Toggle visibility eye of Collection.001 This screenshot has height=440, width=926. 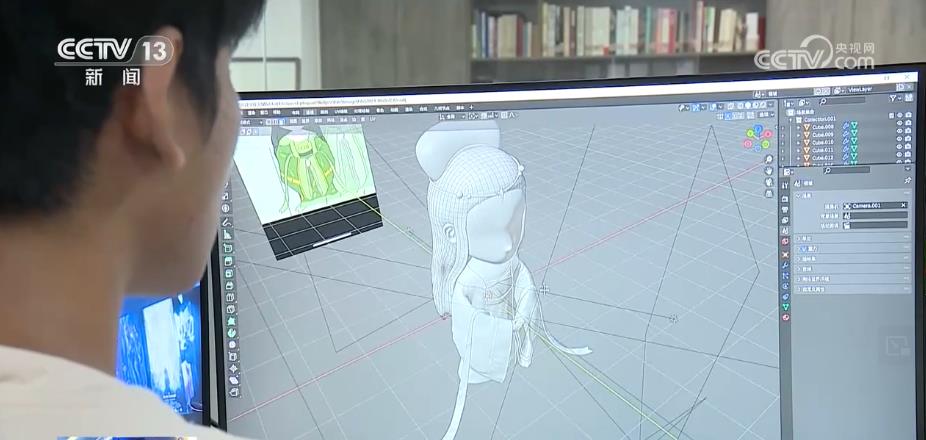[x=898, y=119]
